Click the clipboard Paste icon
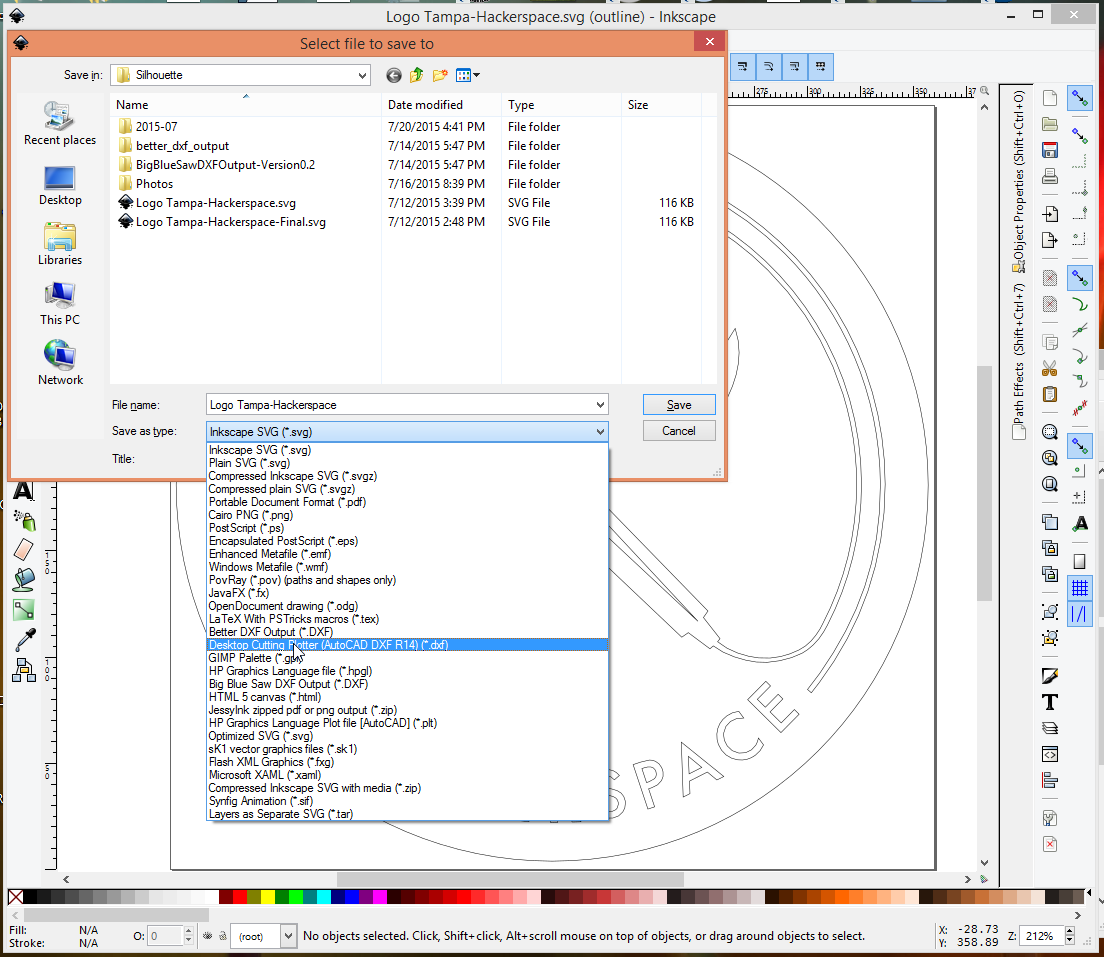 point(1050,394)
